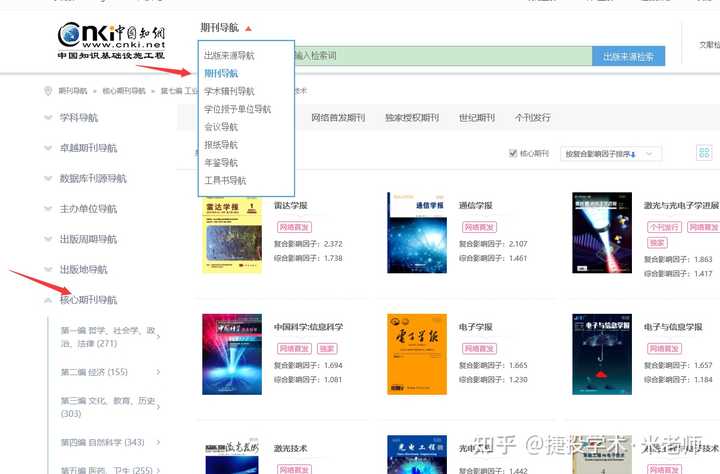Image resolution: width=720 pixels, height=474 pixels.
Task: Click the 出版来源检索 search button
Action: click(628, 56)
